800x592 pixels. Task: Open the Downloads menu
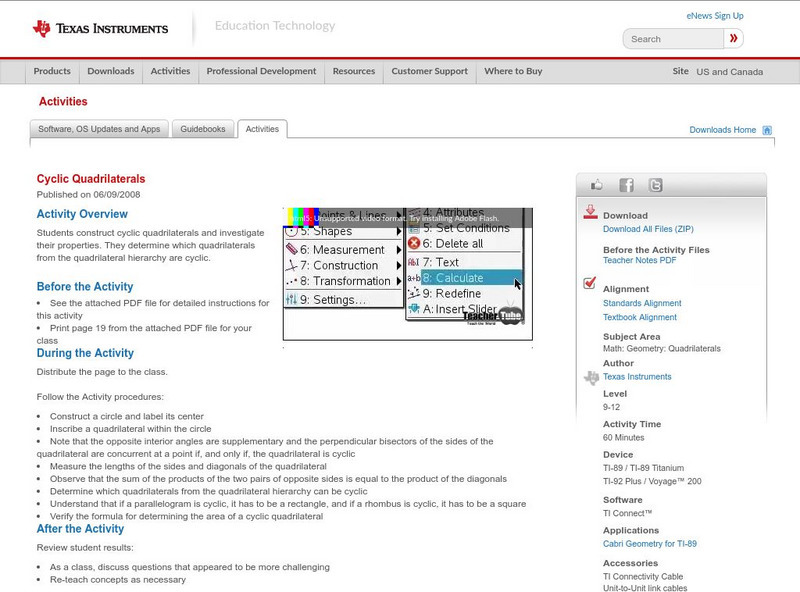pos(111,71)
